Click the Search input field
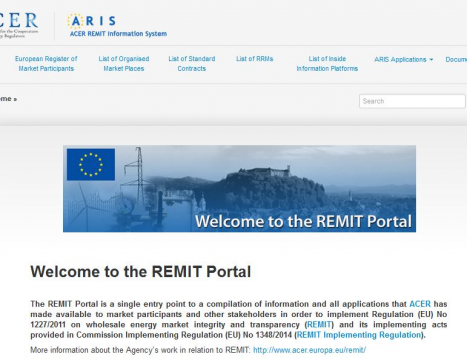467x360 pixels. tap(412, 101)
